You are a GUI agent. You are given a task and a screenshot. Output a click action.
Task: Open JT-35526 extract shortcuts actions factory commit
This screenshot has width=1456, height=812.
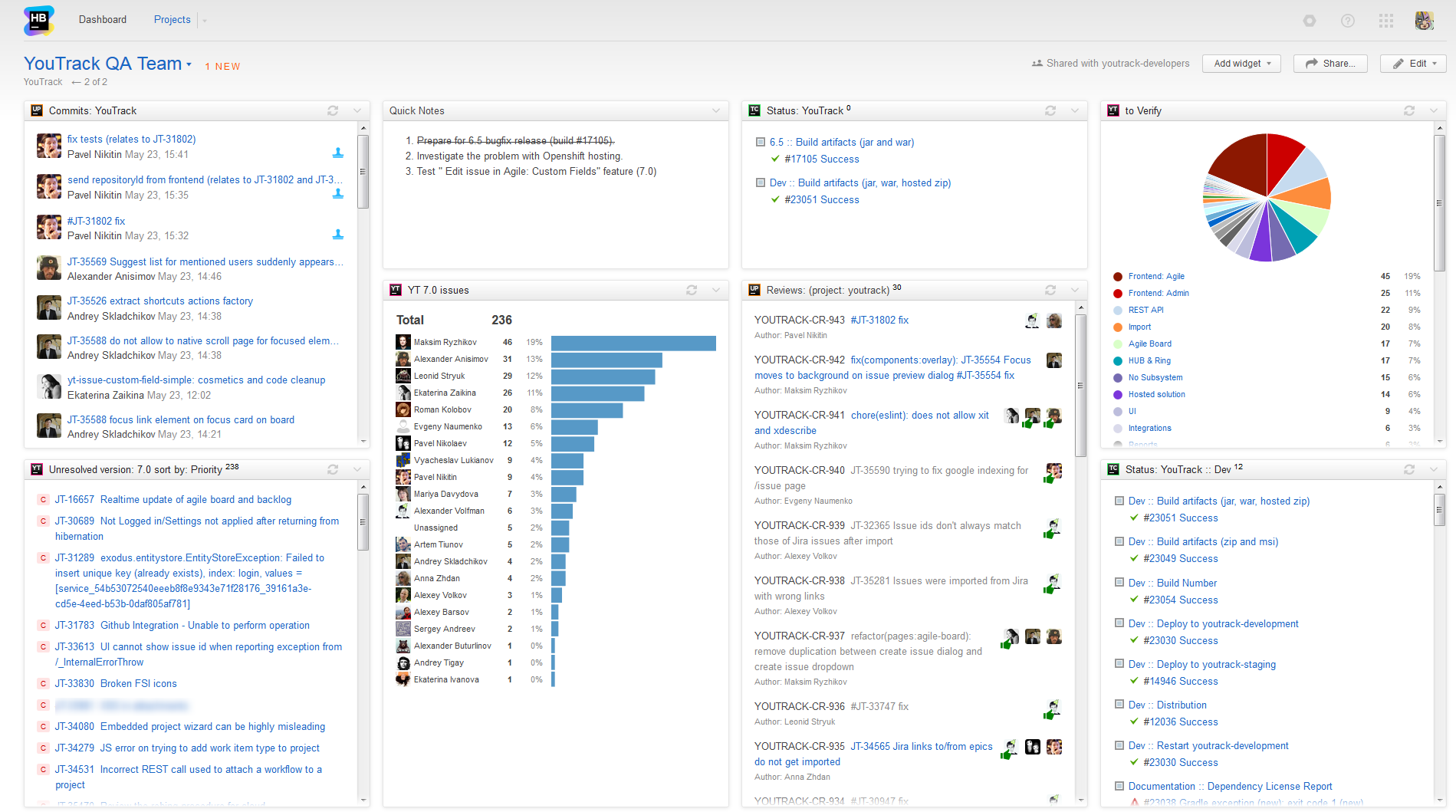click(159, 301)
